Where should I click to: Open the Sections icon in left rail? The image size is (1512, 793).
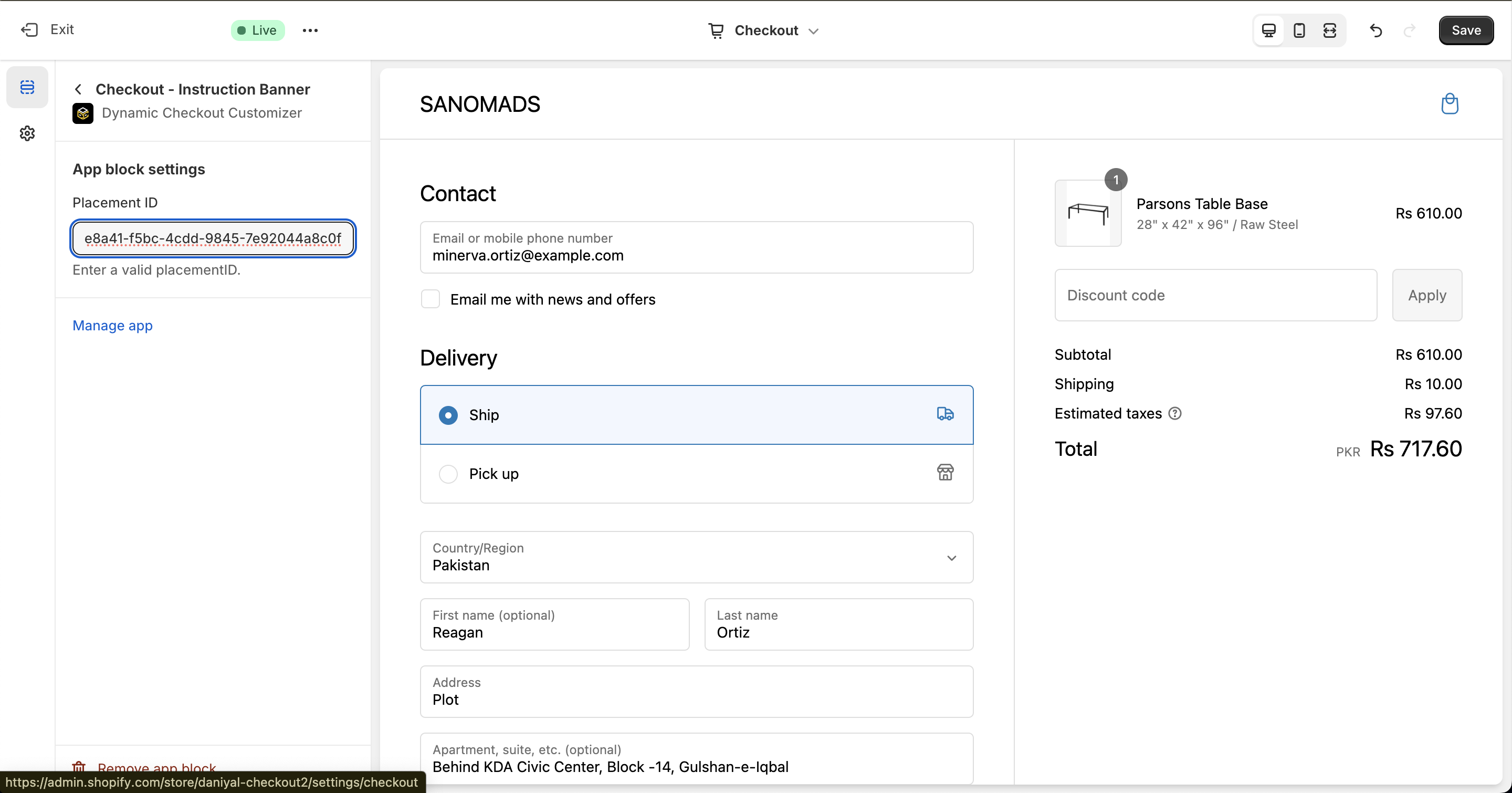click(x=27, y=88)
